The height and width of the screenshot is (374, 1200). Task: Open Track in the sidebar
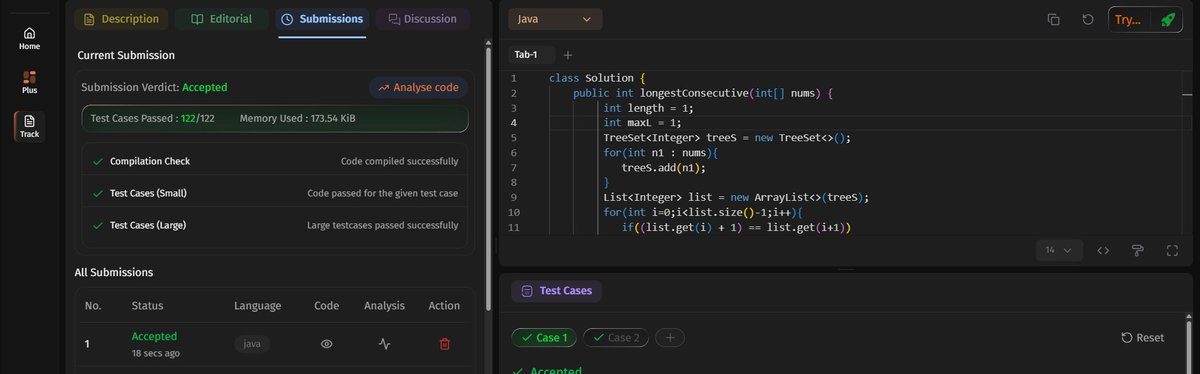(x=29, y=125)
